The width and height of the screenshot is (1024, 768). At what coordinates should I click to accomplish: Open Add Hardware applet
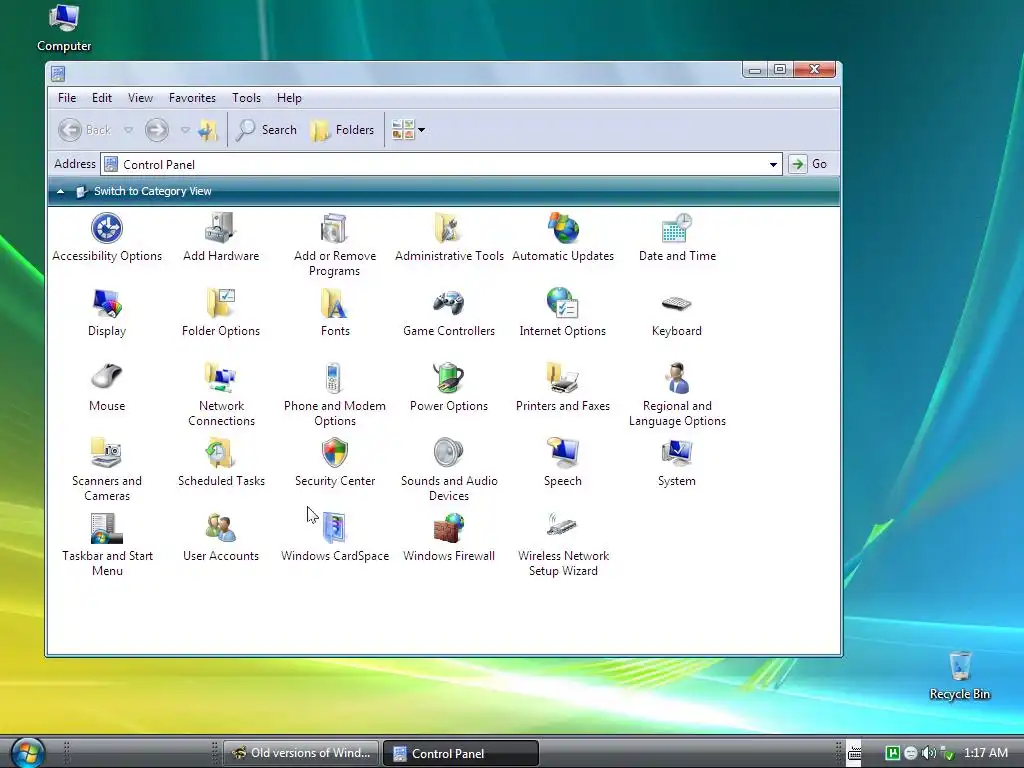click(221, 238)
